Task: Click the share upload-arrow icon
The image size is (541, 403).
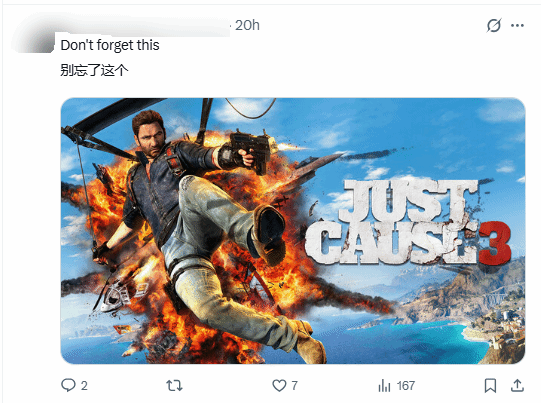Action: tap(517, 385)
